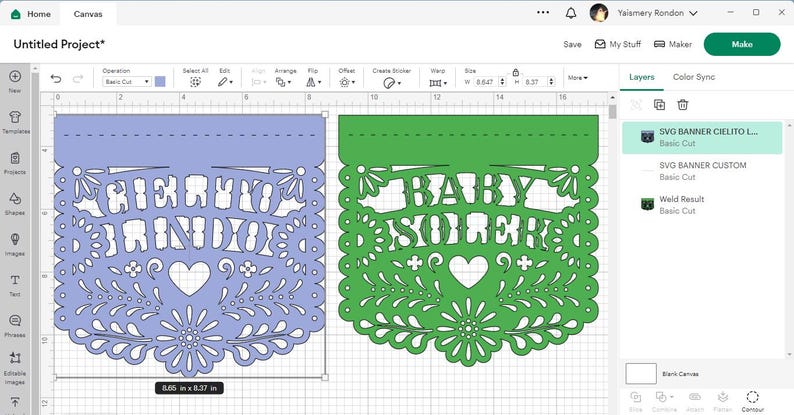Open the Offset tool
The width and height of the screenshot is (794, 415).
click(x=347, y=82)
